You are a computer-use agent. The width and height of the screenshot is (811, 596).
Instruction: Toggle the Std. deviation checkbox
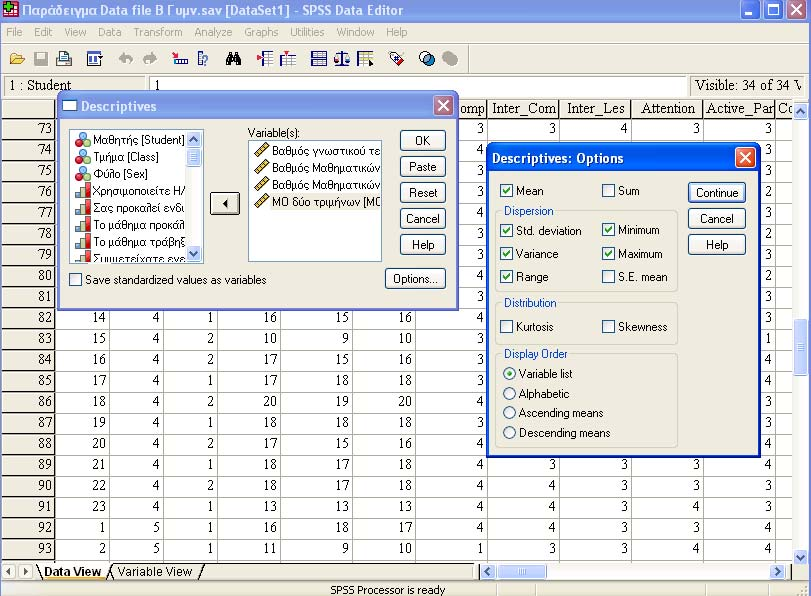(x=506, y=230)
